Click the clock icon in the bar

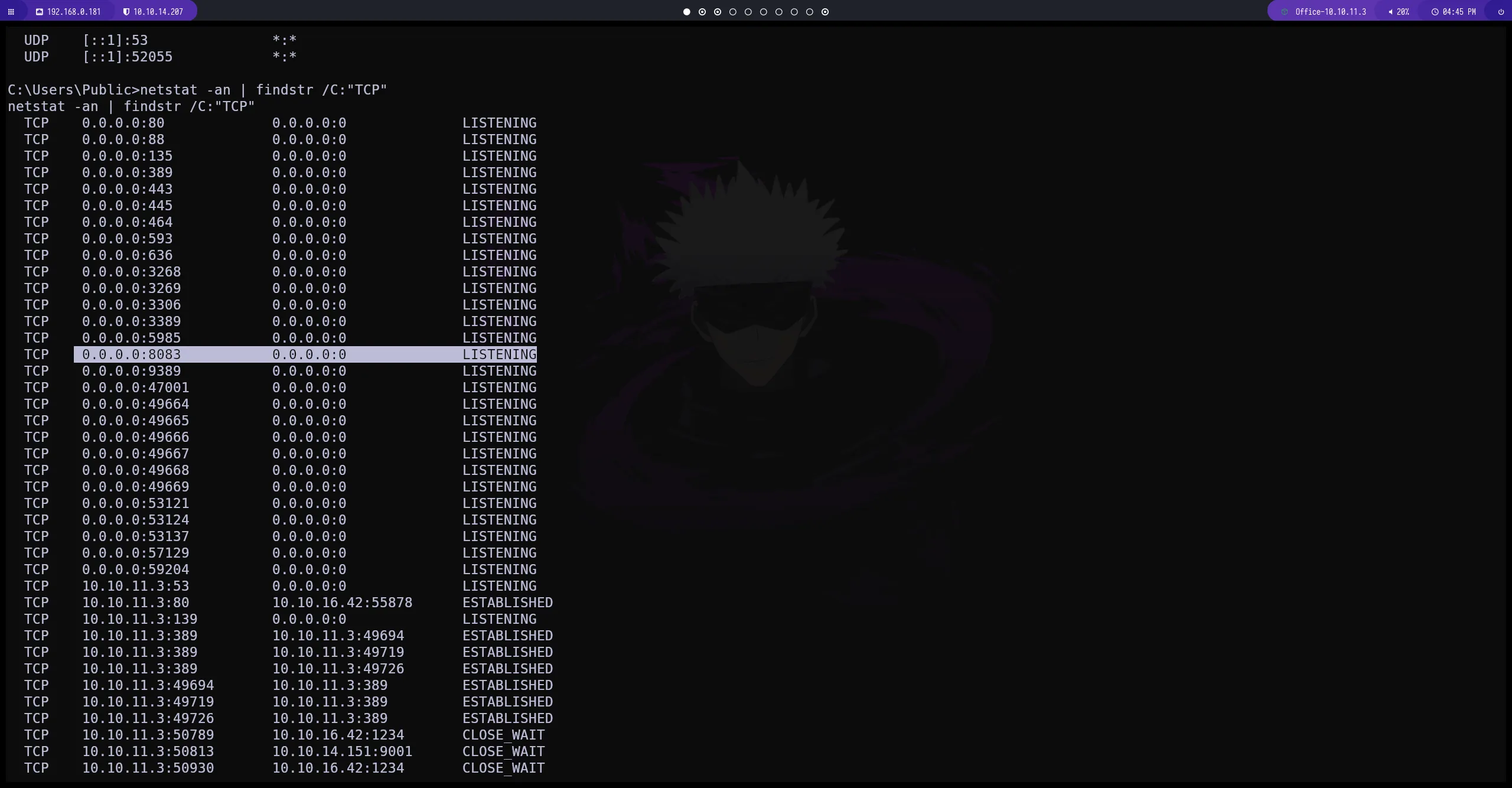[1435, 12]
